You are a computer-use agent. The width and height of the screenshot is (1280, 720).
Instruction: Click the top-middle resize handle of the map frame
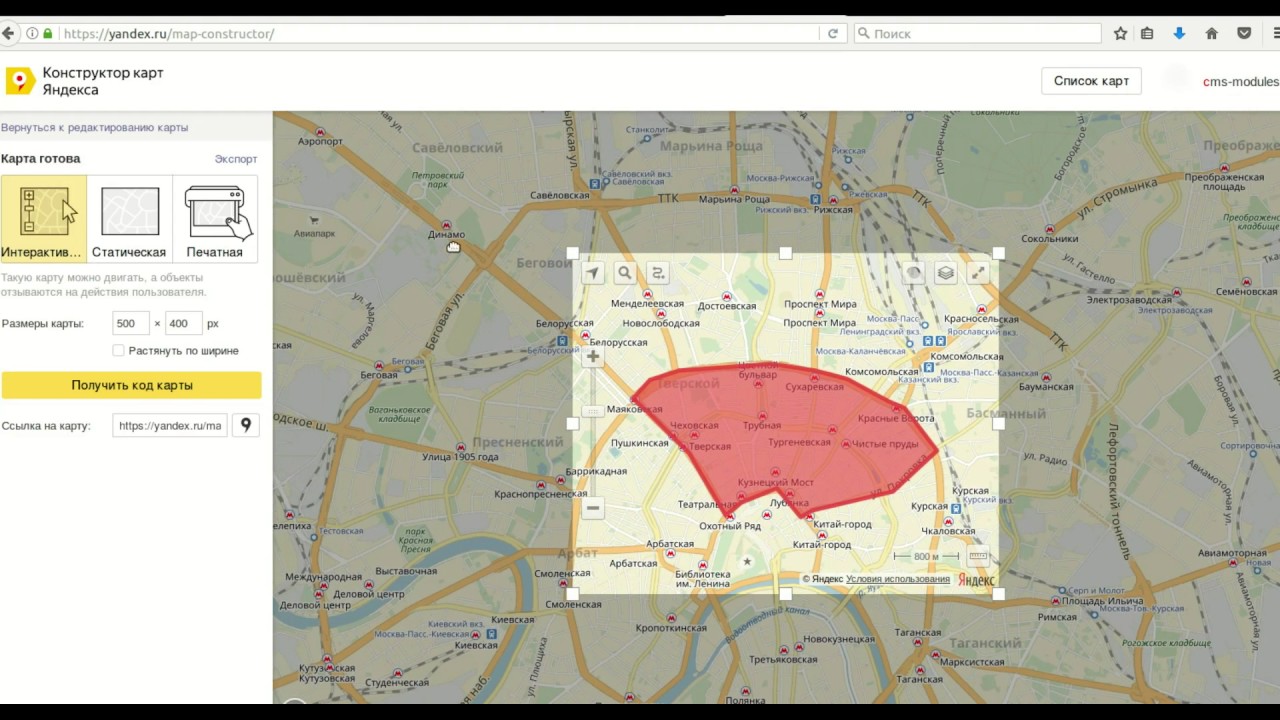(785, 253)
